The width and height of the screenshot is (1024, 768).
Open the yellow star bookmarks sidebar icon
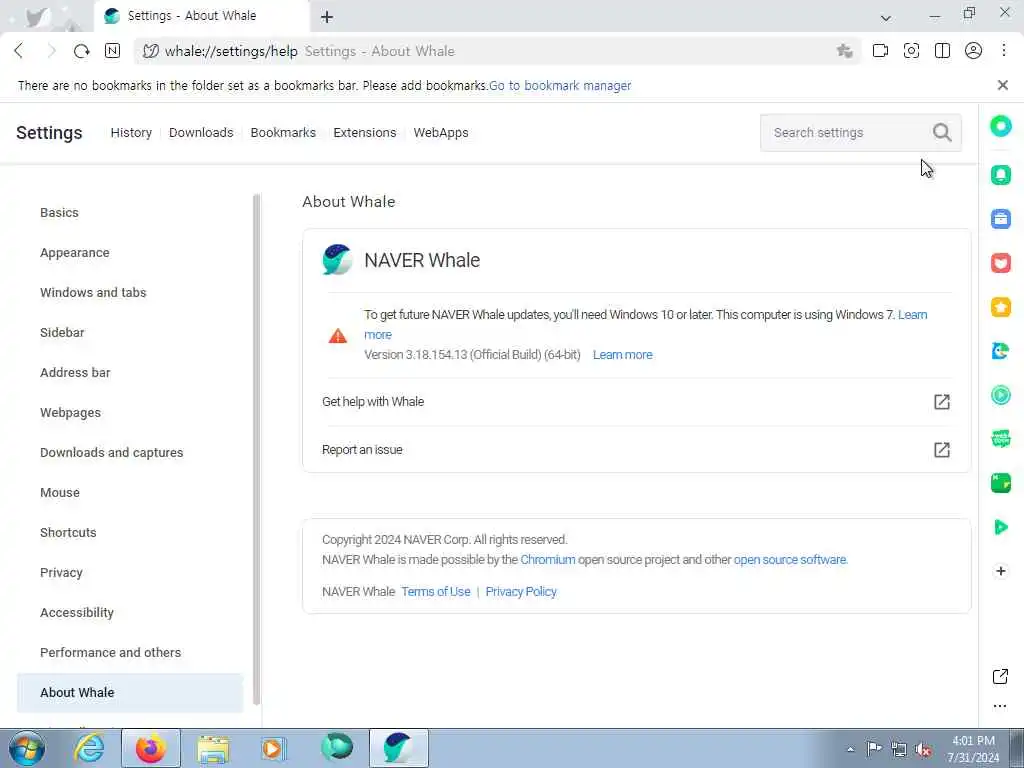(1000, 307)
